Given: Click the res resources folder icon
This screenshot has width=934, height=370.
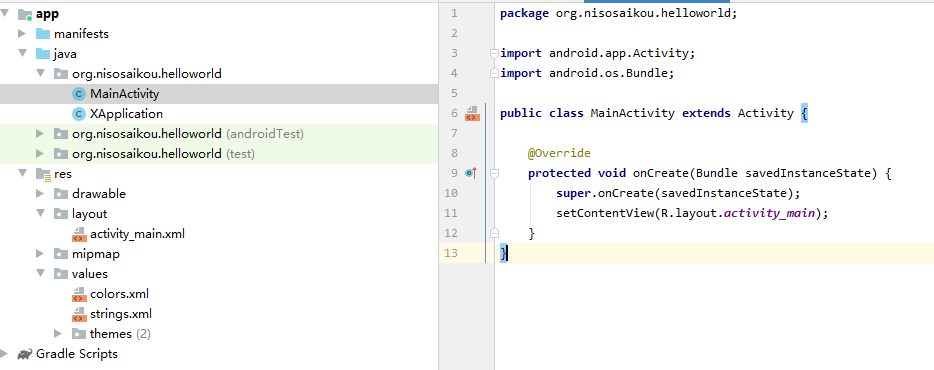Looking at the screenshot, I should (43, 174).
